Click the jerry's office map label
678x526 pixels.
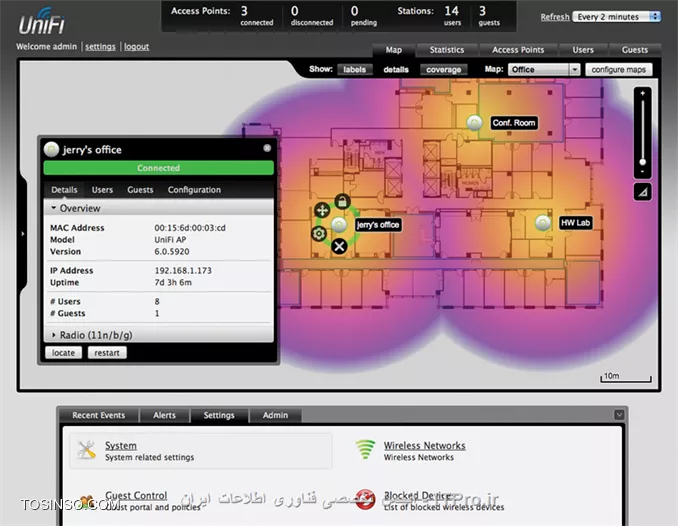pyautogui.click(x=377, y=225)
